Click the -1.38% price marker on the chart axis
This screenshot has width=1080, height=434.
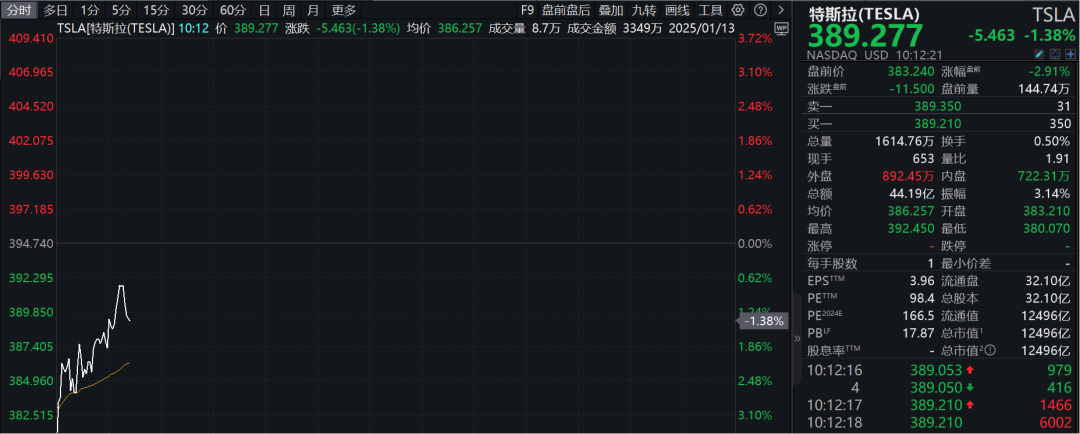click(762, 321)
